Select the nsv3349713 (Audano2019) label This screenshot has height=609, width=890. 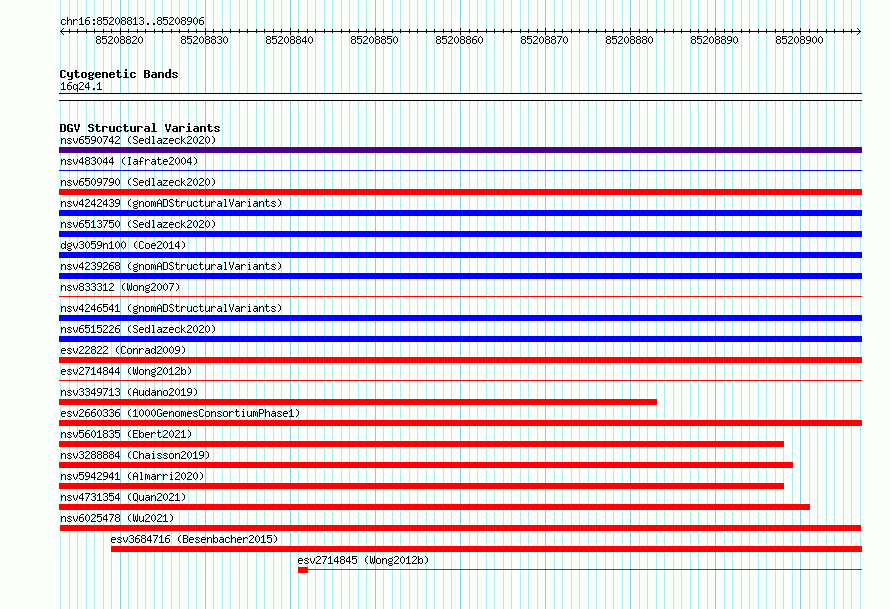129,392
